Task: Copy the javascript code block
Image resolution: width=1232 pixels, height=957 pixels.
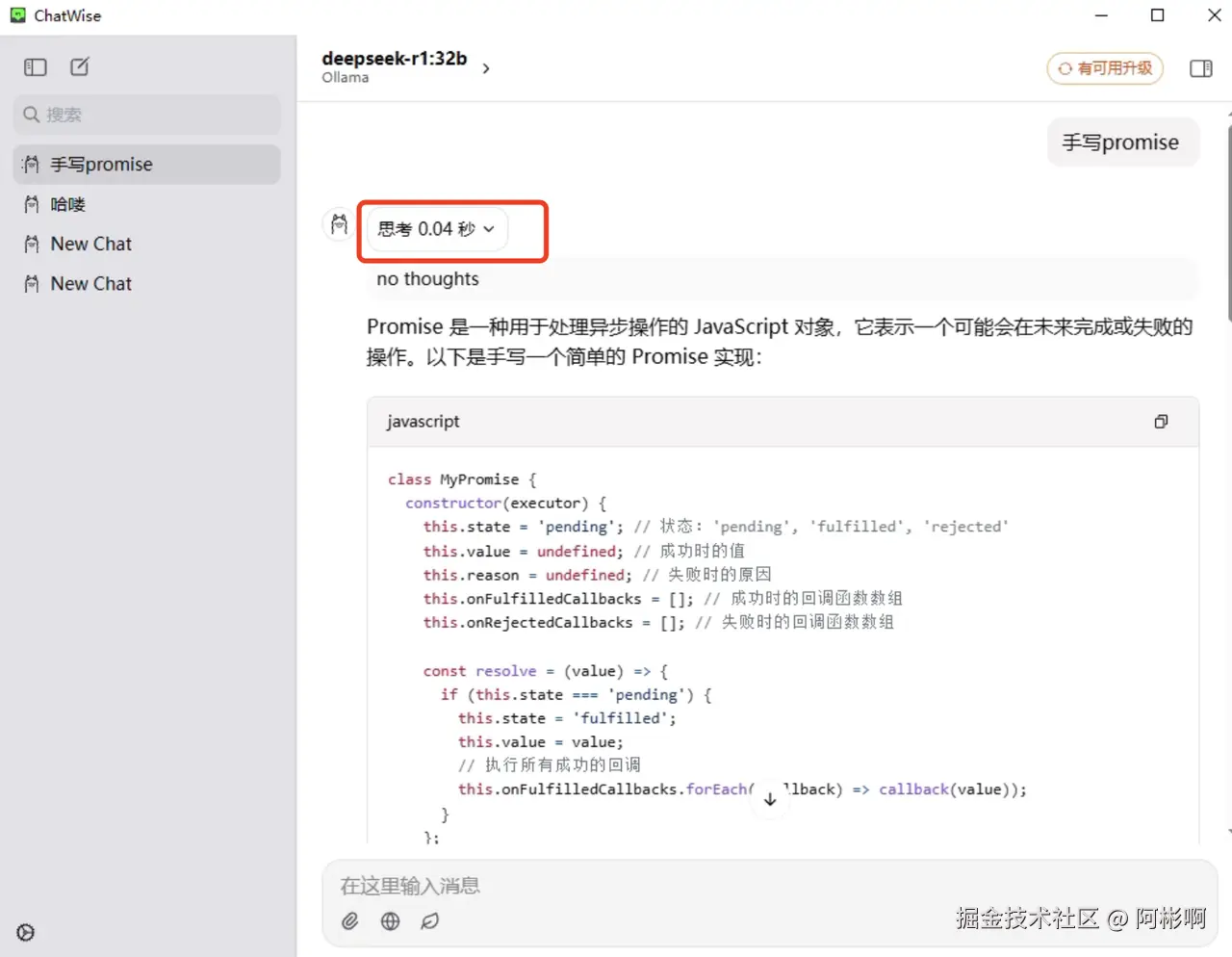Action: (x=1161, y=422)
